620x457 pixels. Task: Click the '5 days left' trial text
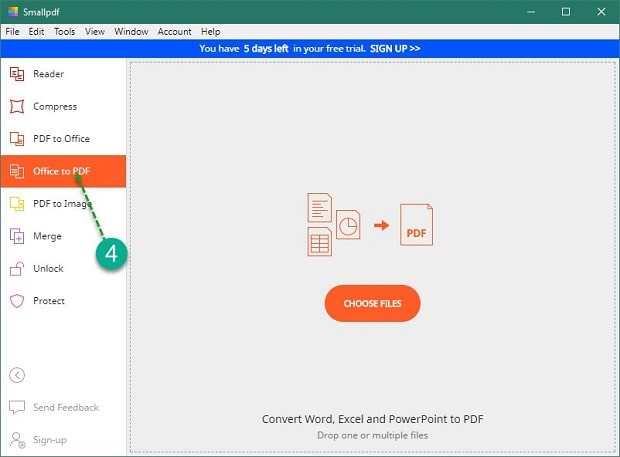(266, 49)
